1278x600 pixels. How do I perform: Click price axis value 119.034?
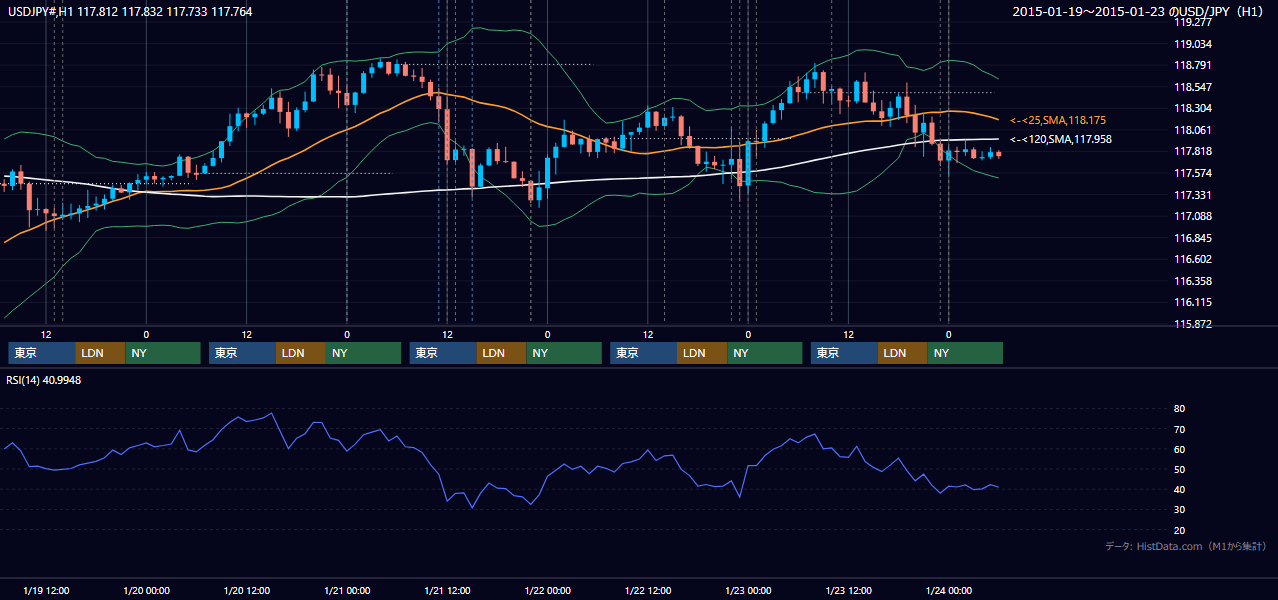coord(1193,44)
